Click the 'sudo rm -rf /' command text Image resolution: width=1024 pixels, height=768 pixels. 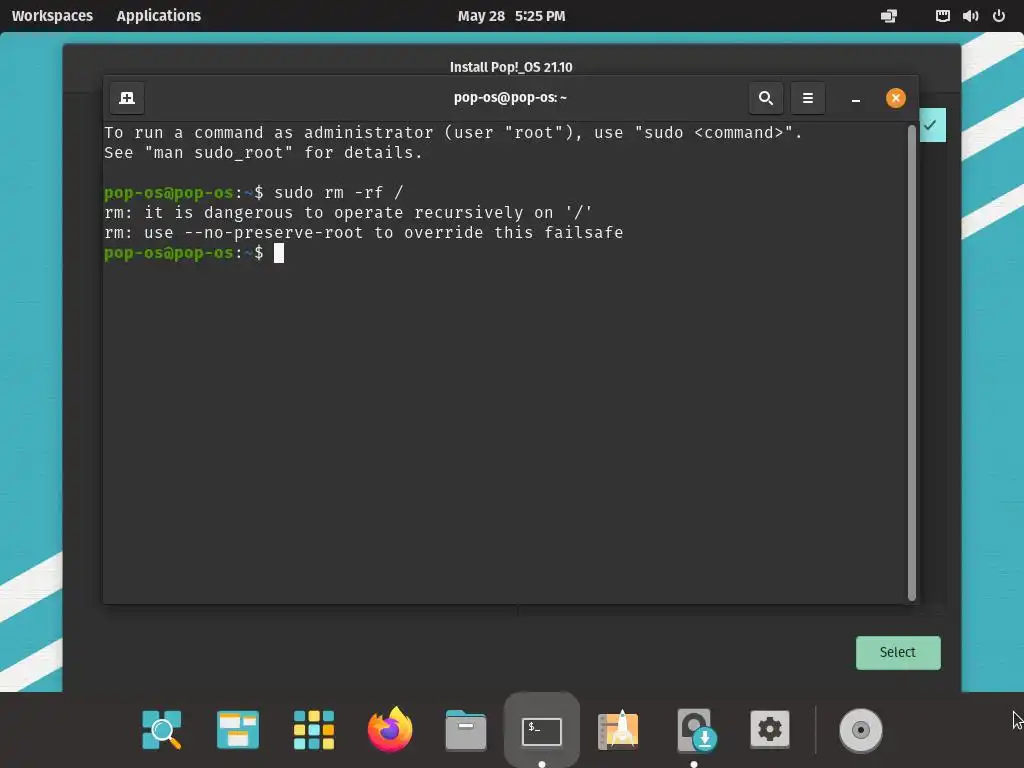(338, 193)
